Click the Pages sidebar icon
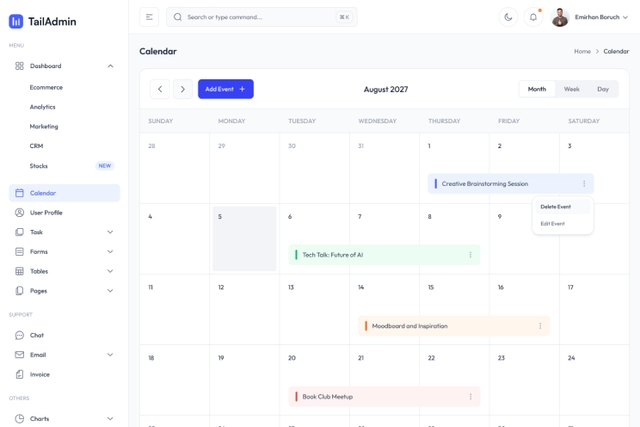 (19, 291)
